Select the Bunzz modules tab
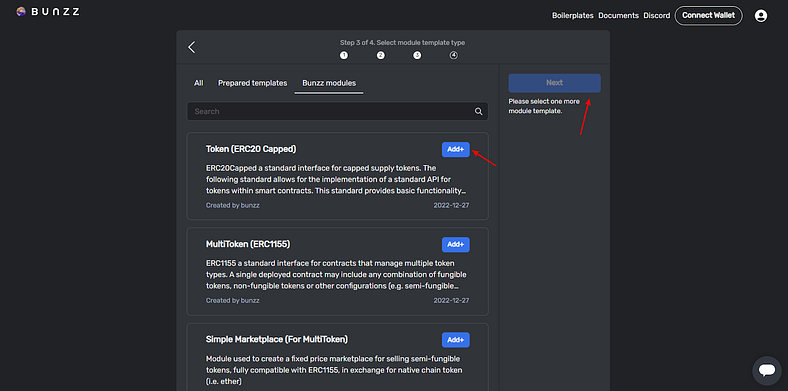 (329, 83)
